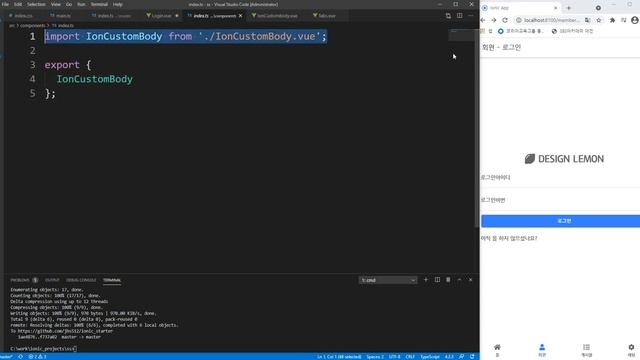Viewport: 640px width, 360px height.
Task: Click the notifications bell in status bar
Action: [472, 356]
